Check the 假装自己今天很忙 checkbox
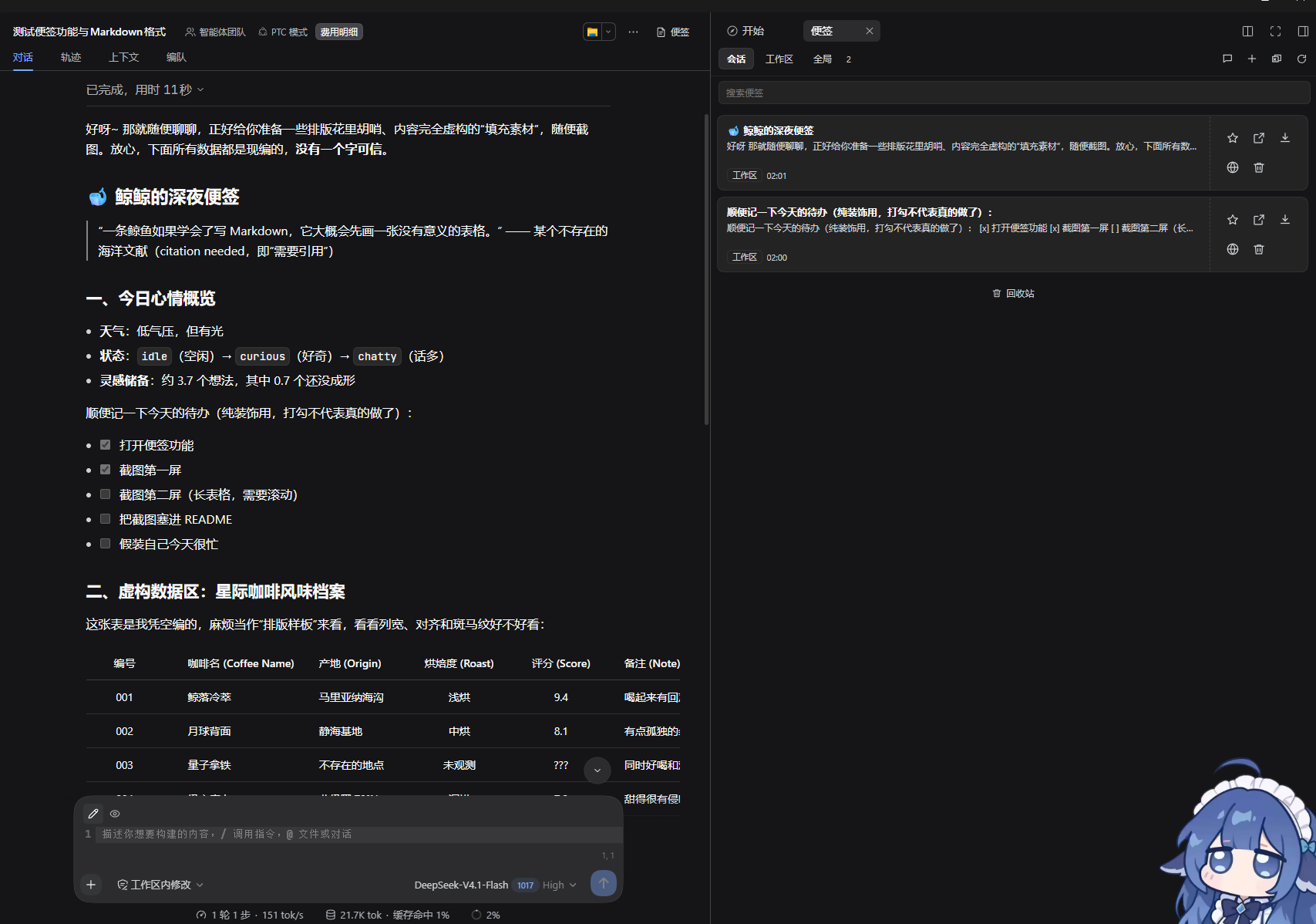This screenshot has height=924, width=1316. 106,544
